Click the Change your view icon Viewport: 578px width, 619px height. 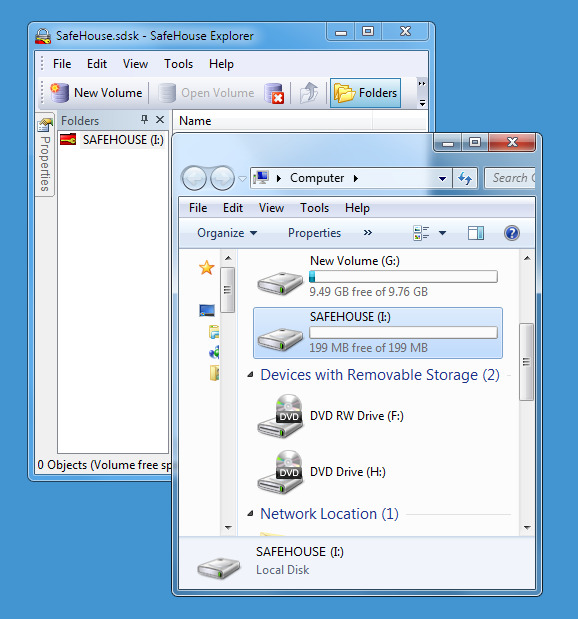point(421,233)
